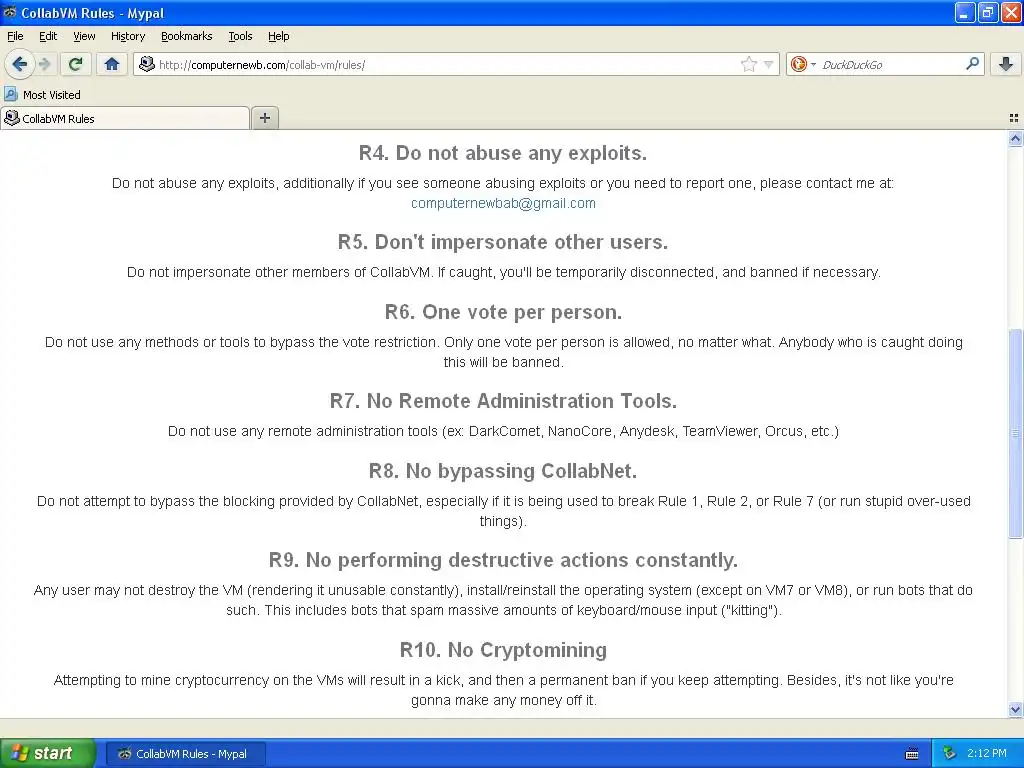This screenshot has width=1024, height=768.
Task: Open the File menu
Action: coord(15,36)
